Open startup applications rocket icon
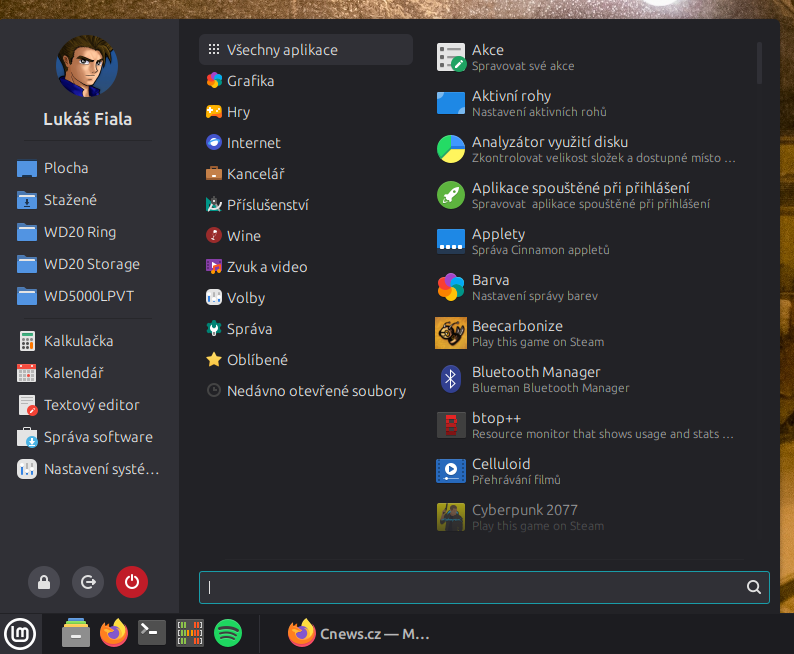 pyautogui.click(x=451, y=195)
